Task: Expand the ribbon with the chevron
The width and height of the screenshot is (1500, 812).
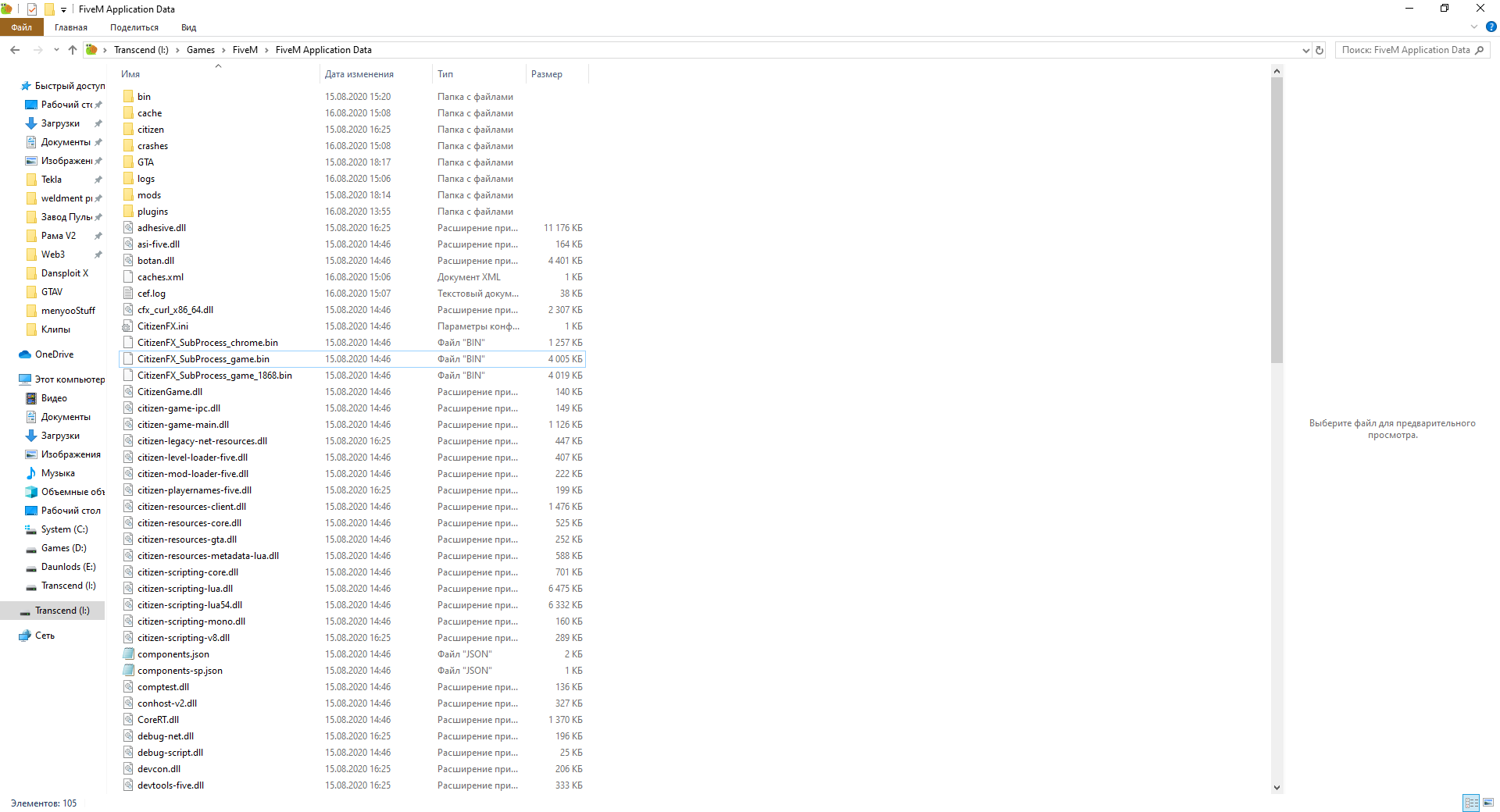Action: coord(1474,27)
